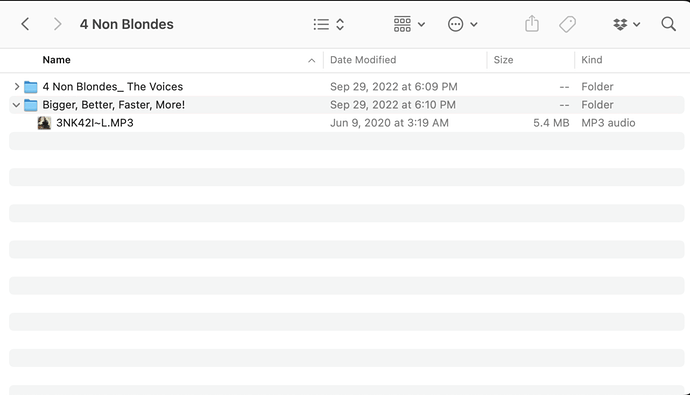
Task: Collapse the Bigger, Better, Faster, More! folder
Action: 16,105
